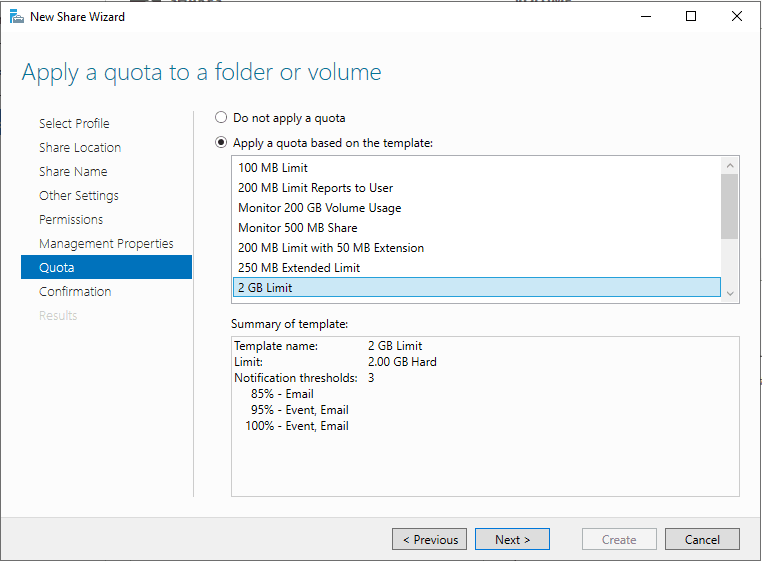The width and height of the screenshot is (762, 561).
Task: Select Monitor 200 GB Volume Usage template
Action: (319, 208)
